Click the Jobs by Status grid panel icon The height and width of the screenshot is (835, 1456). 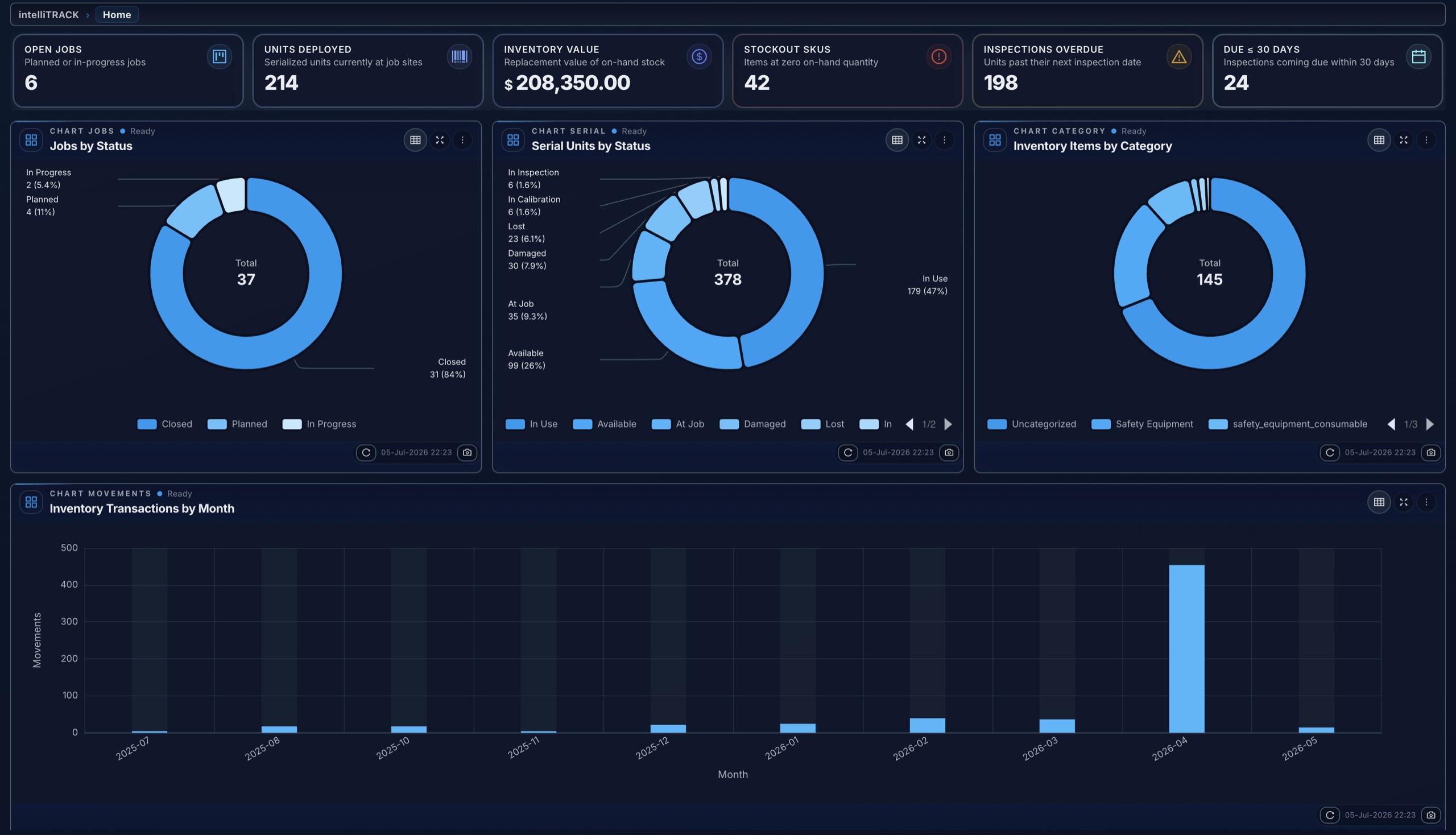pos(31,139)
